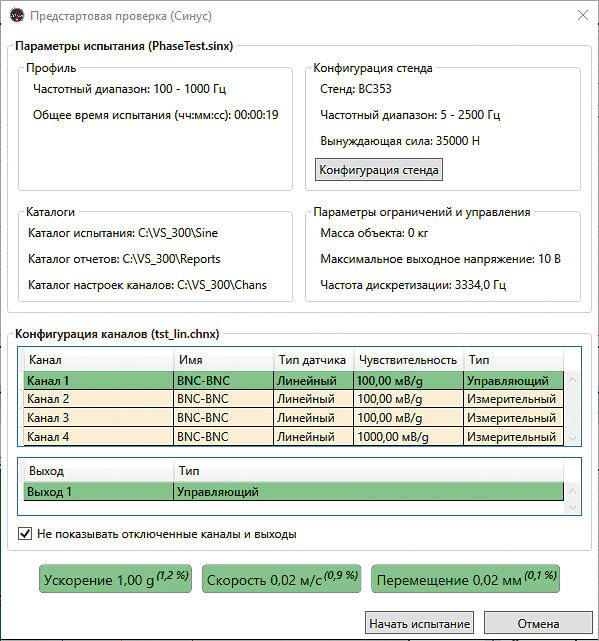Screen dimensions: 599x641
Task: Select the Канал 2 row
Action: point(294,399)
